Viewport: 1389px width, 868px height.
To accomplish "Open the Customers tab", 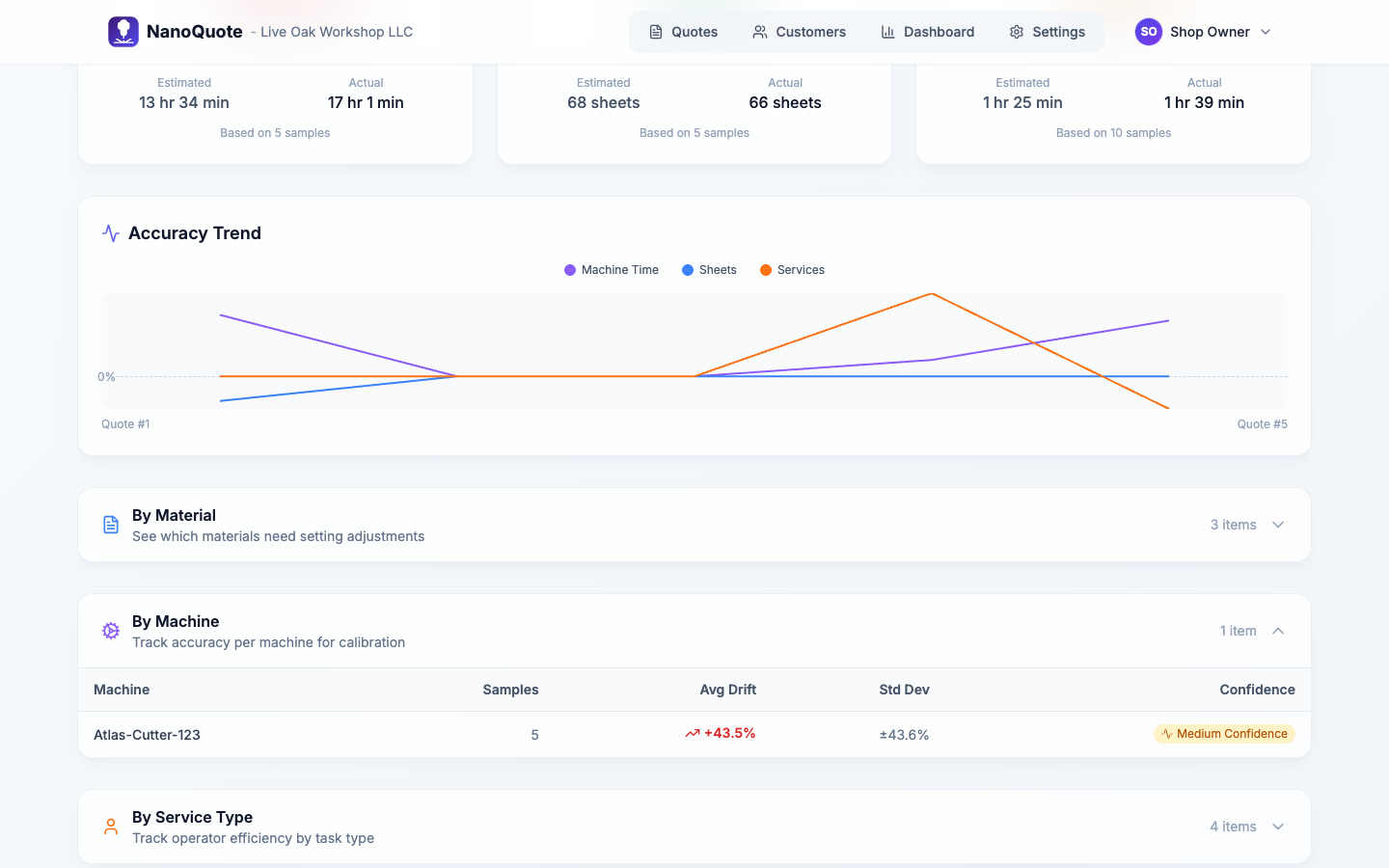I will pos(799,32).
